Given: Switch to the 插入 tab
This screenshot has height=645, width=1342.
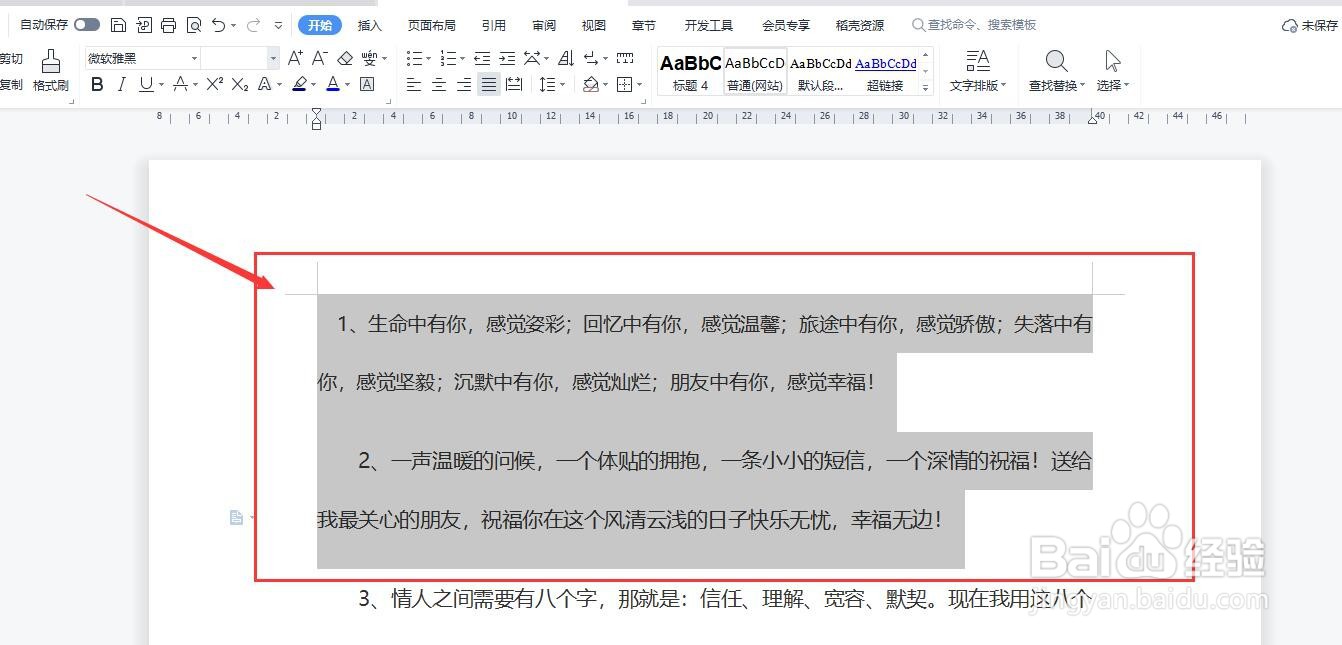Looking at the screenshot, I should (370, 25).
